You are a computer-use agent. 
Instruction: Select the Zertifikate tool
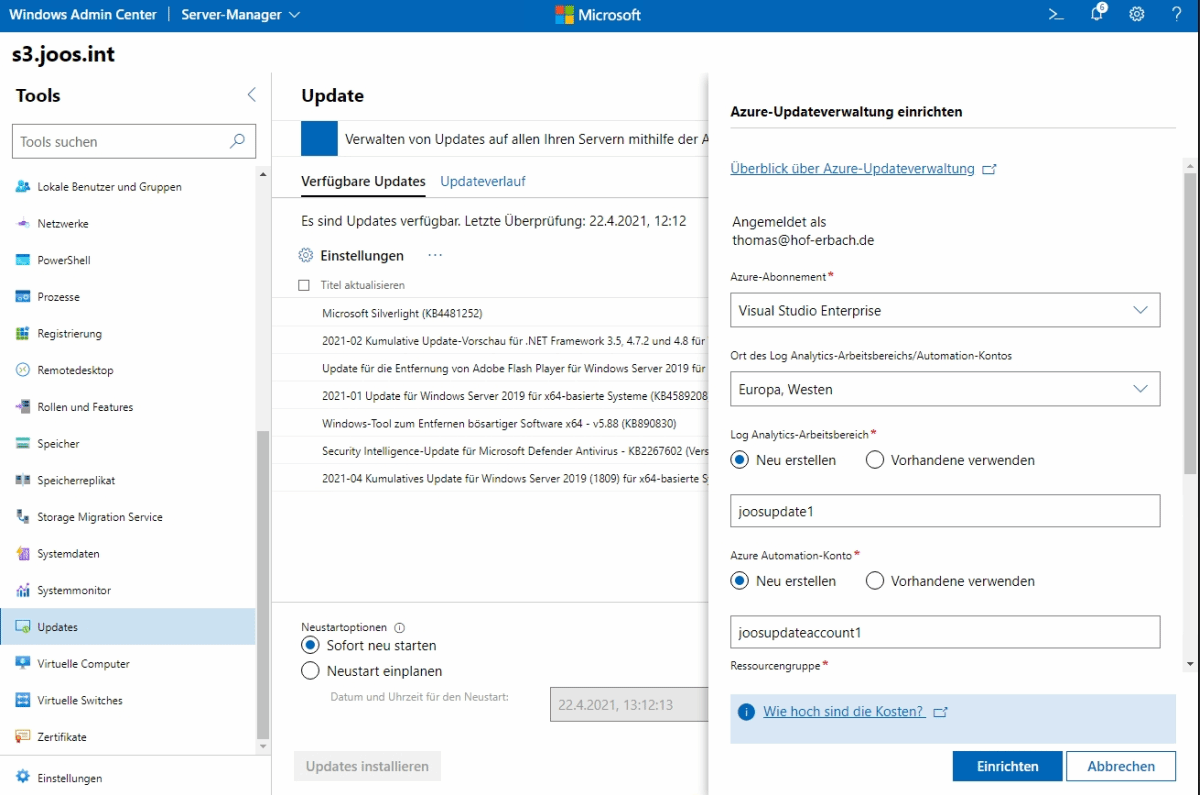coord(73,737)
